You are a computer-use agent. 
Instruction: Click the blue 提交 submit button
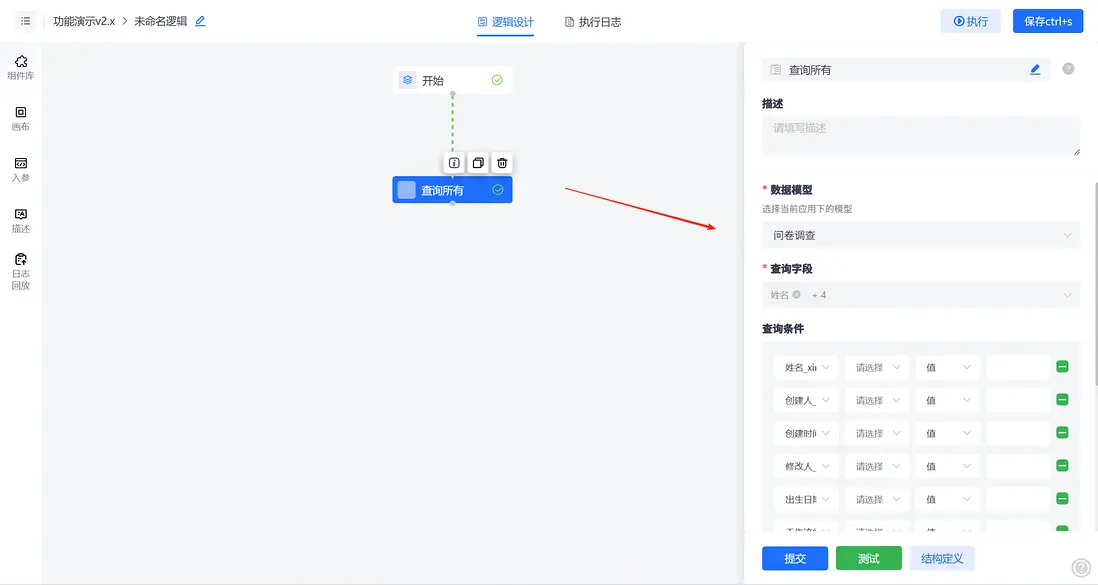pyautogui.click(x=795, y=558)
